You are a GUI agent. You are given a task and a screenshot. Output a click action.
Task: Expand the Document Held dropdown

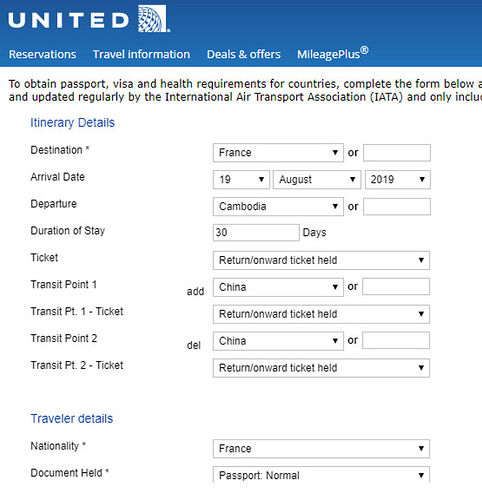pos(321,475)
